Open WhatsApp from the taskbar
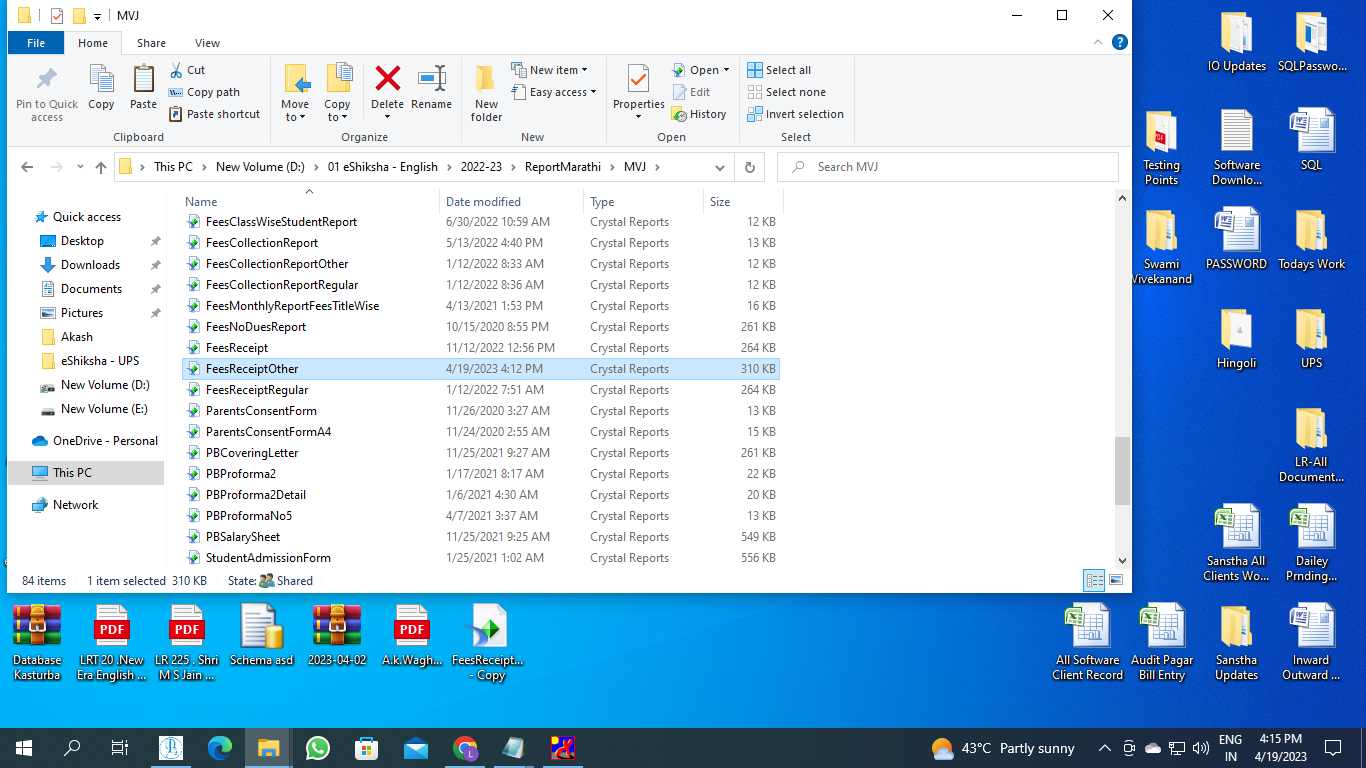Image resolution: width=1366 pixels, height=768 pixels. 318,748
